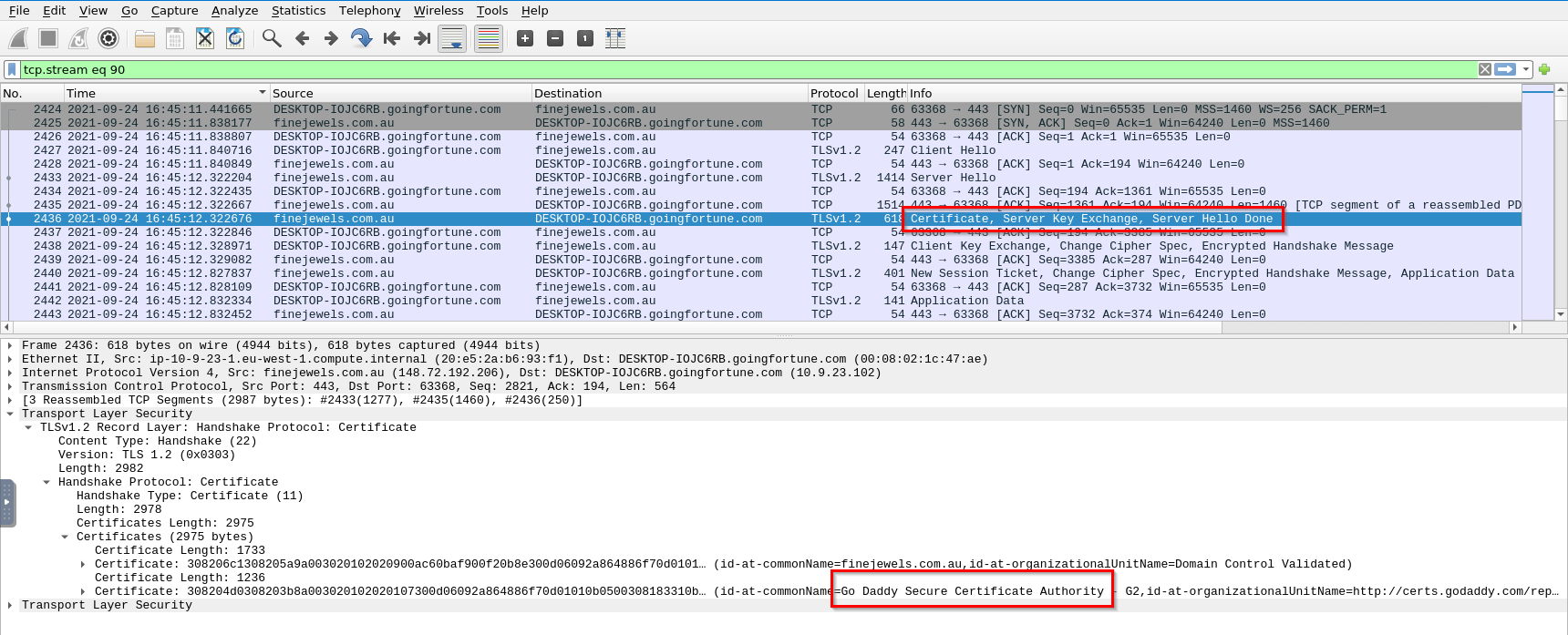Image resolution: width=1568 pixels, height=635 pixels.
Task: Clear the display filter with X button
Action: pos(1485,69)
